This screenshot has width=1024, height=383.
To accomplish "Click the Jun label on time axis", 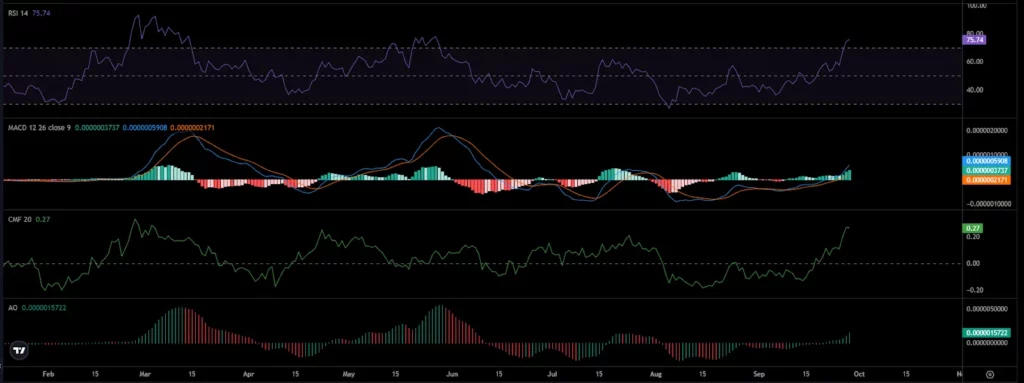I will [453, 375].
